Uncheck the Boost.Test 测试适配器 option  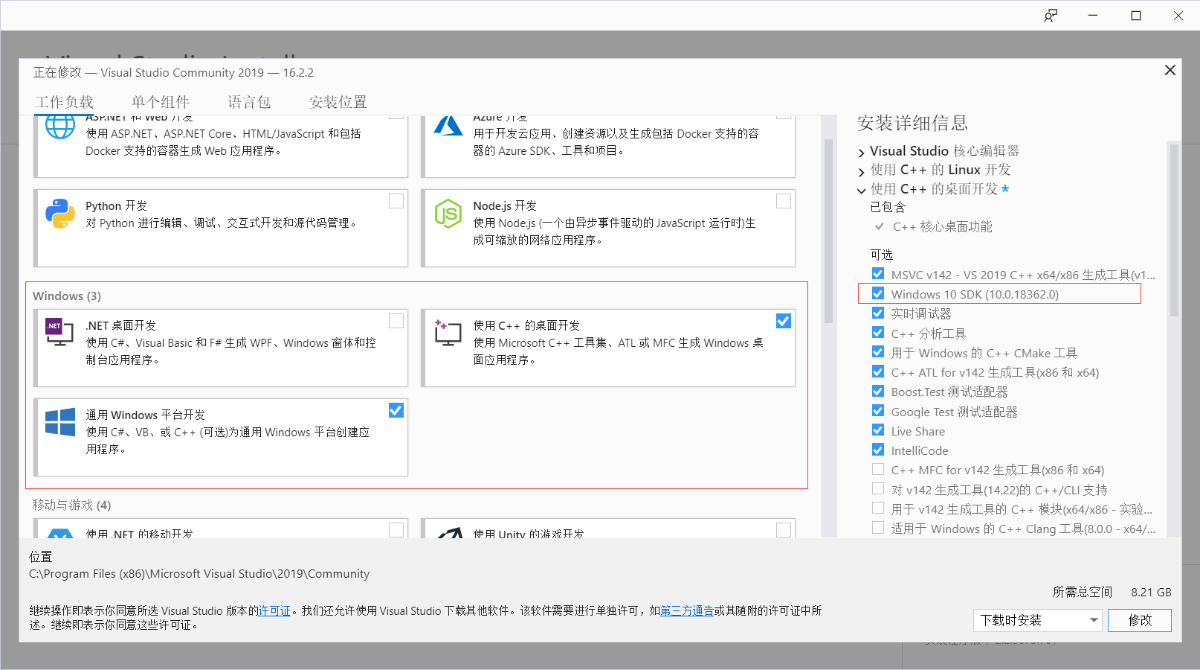(878, 391)
